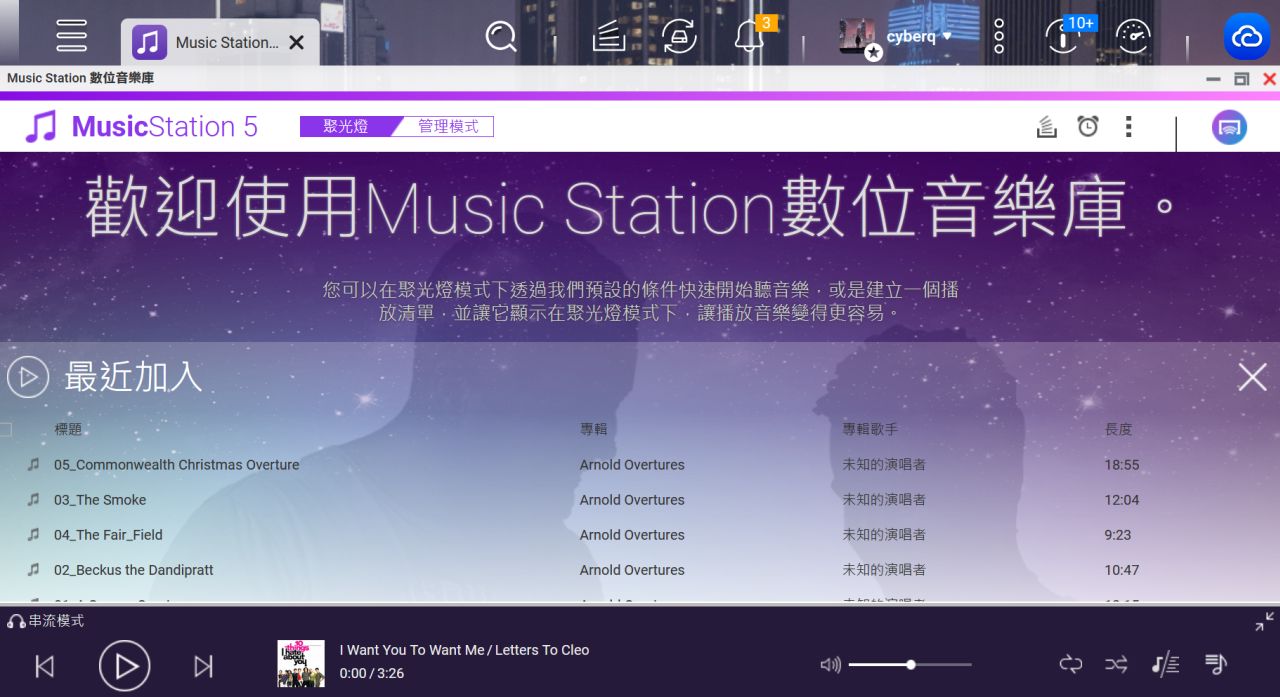Click duration 18:55 of Commonwealth Christmas Overture

pyautogui.click(x=1122, y=465)
